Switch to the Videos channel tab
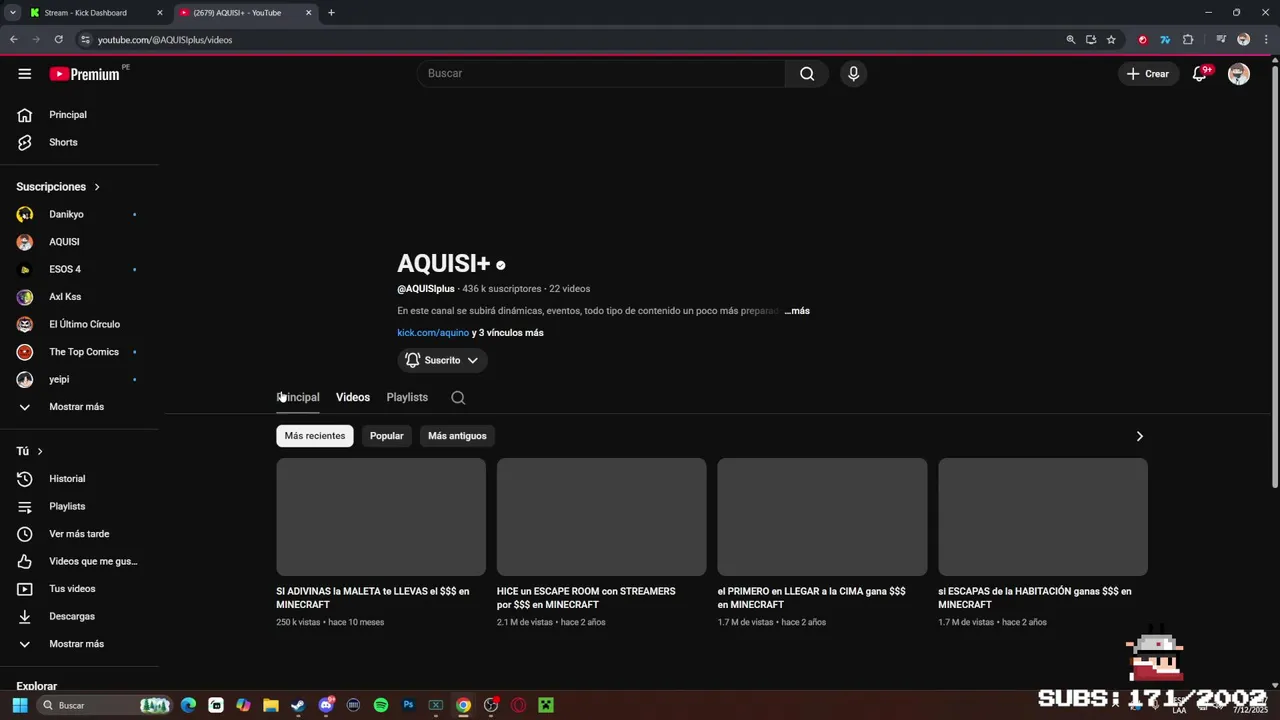The width and height of the screenshot is (1280, 720). coord(353,398)
